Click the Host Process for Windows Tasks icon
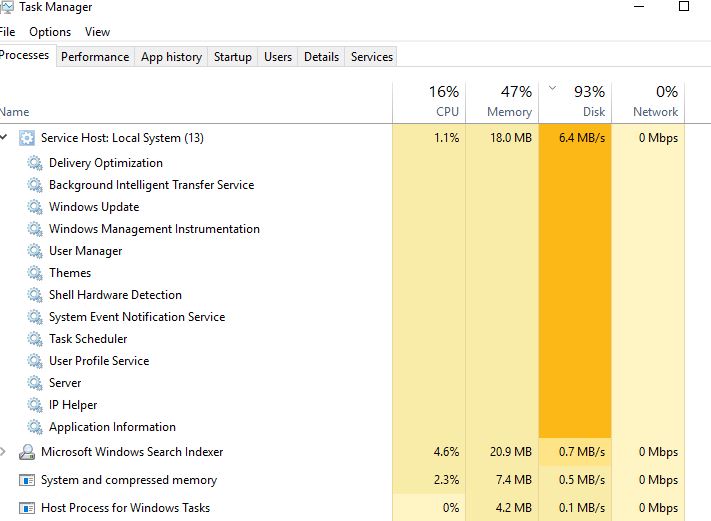711x521 pixels. click(x=27, y=508)
